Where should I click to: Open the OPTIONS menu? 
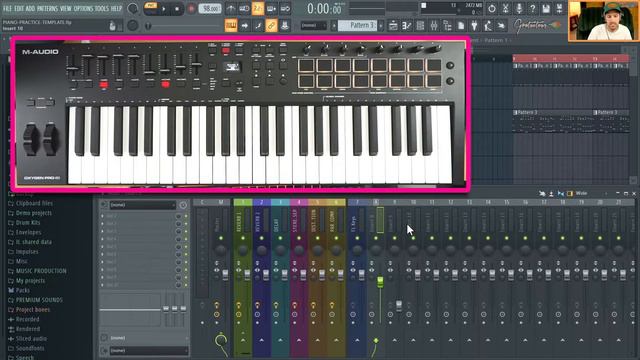pos(83,8)
